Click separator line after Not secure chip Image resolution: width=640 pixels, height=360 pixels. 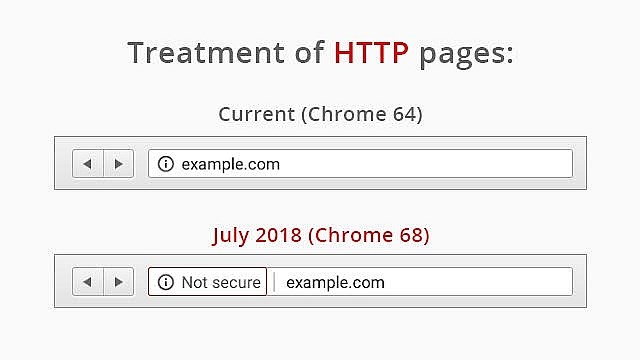[274, 282]
